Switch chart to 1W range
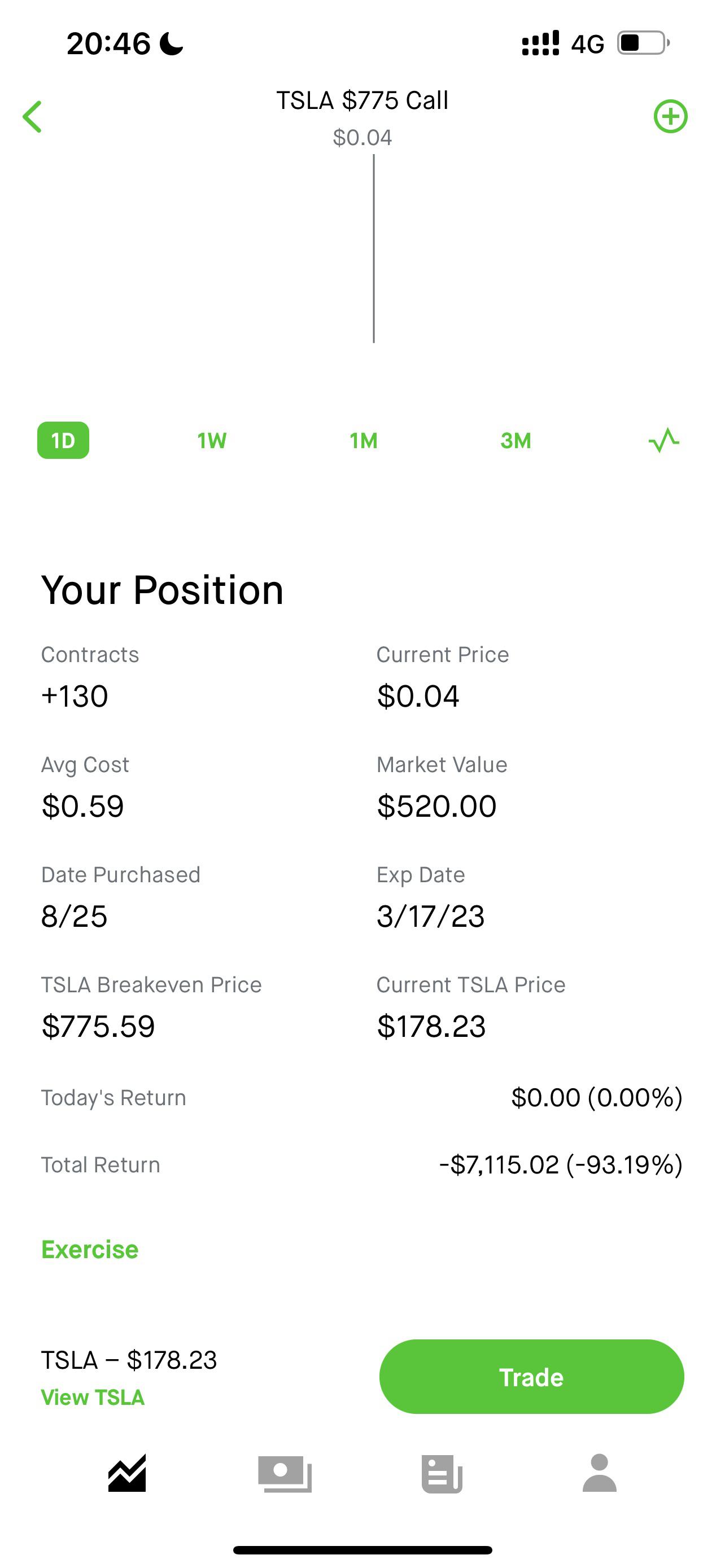725x1568 pixels. [212, 440]
